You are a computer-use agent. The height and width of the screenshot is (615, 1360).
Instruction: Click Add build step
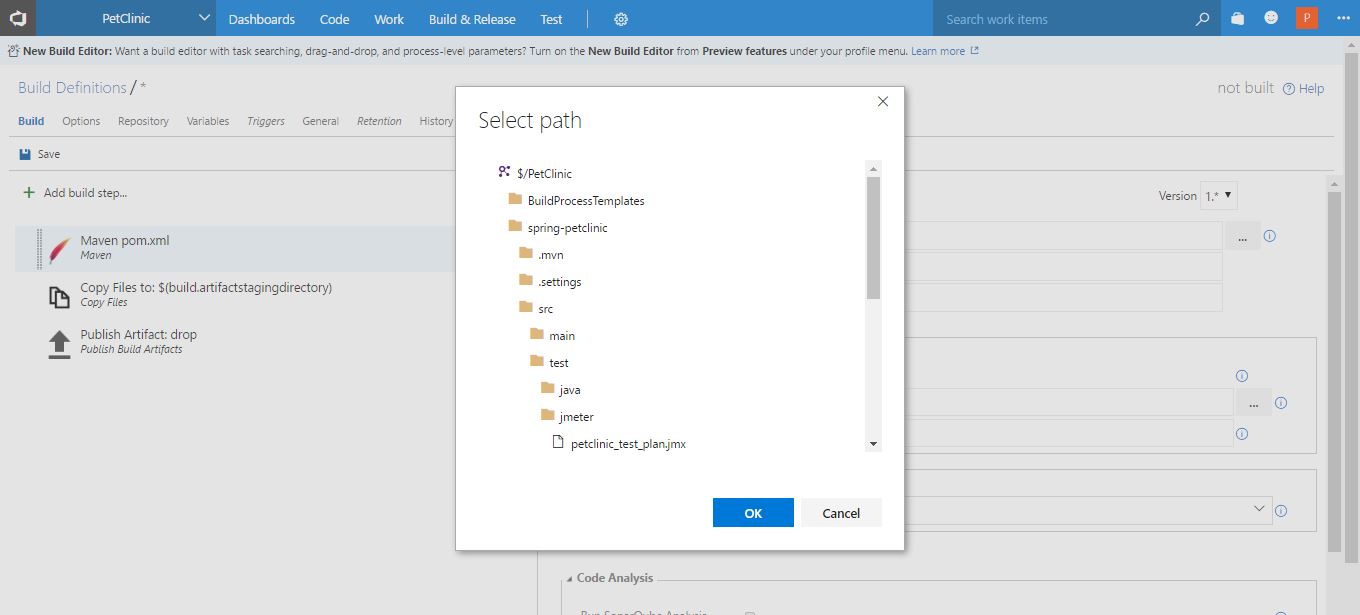point(75,193)
